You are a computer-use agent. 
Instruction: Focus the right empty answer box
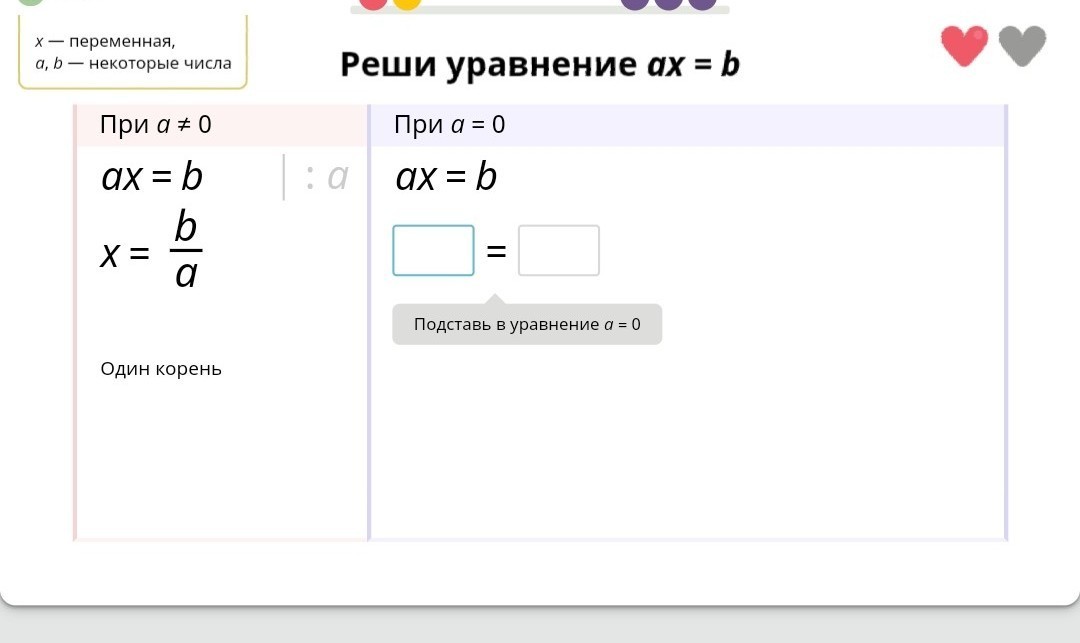(558, 250)
